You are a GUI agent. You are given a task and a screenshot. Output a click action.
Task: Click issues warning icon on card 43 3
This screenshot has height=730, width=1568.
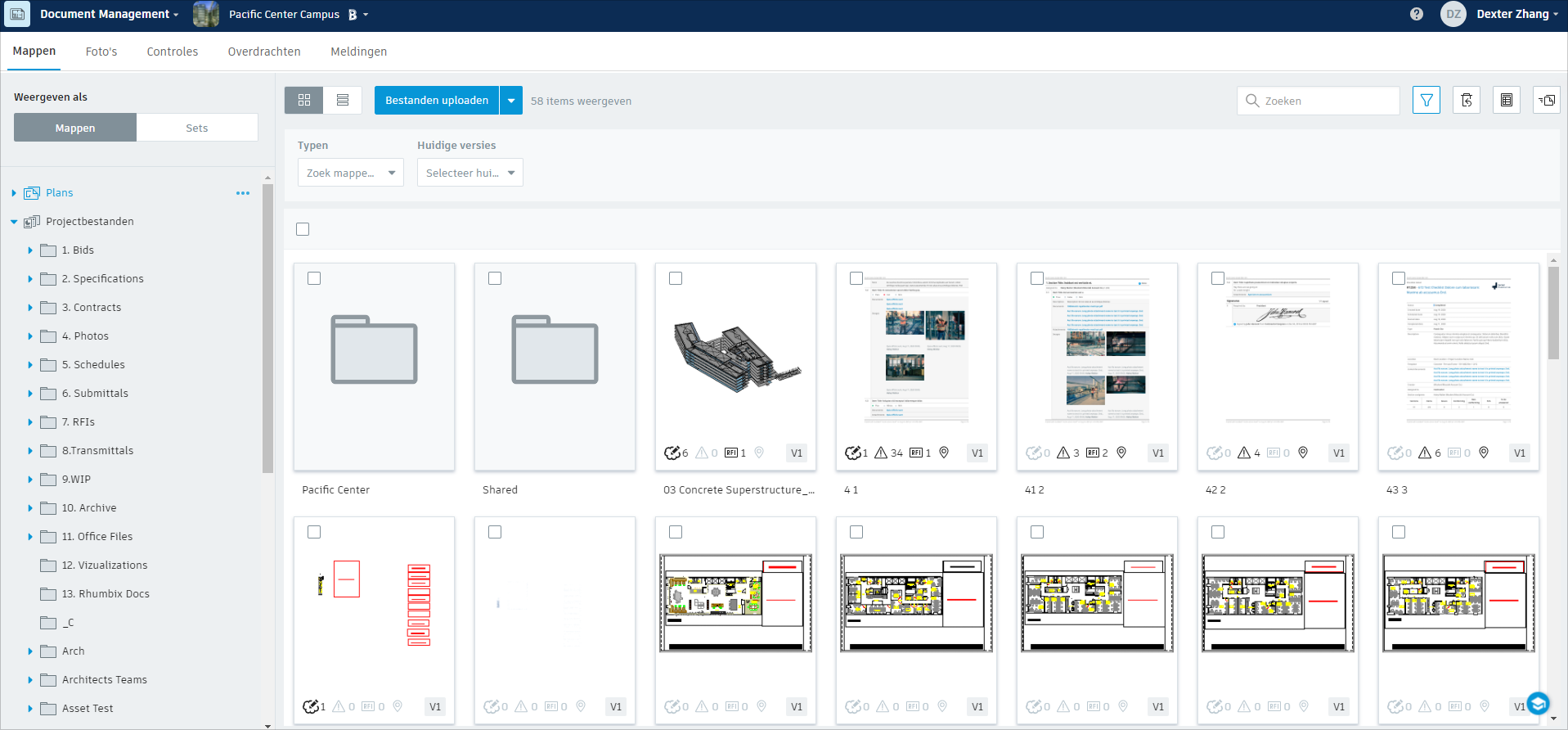(1425, 453)
